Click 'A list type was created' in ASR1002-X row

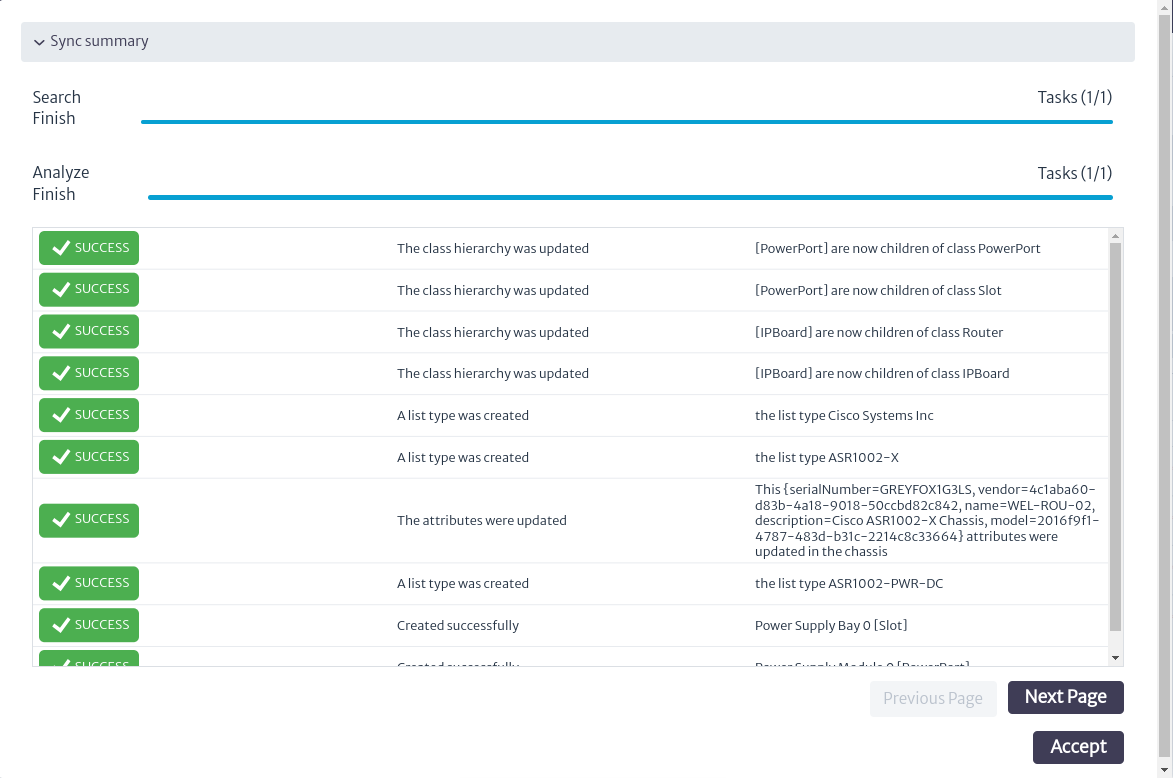tap(462, 457)
